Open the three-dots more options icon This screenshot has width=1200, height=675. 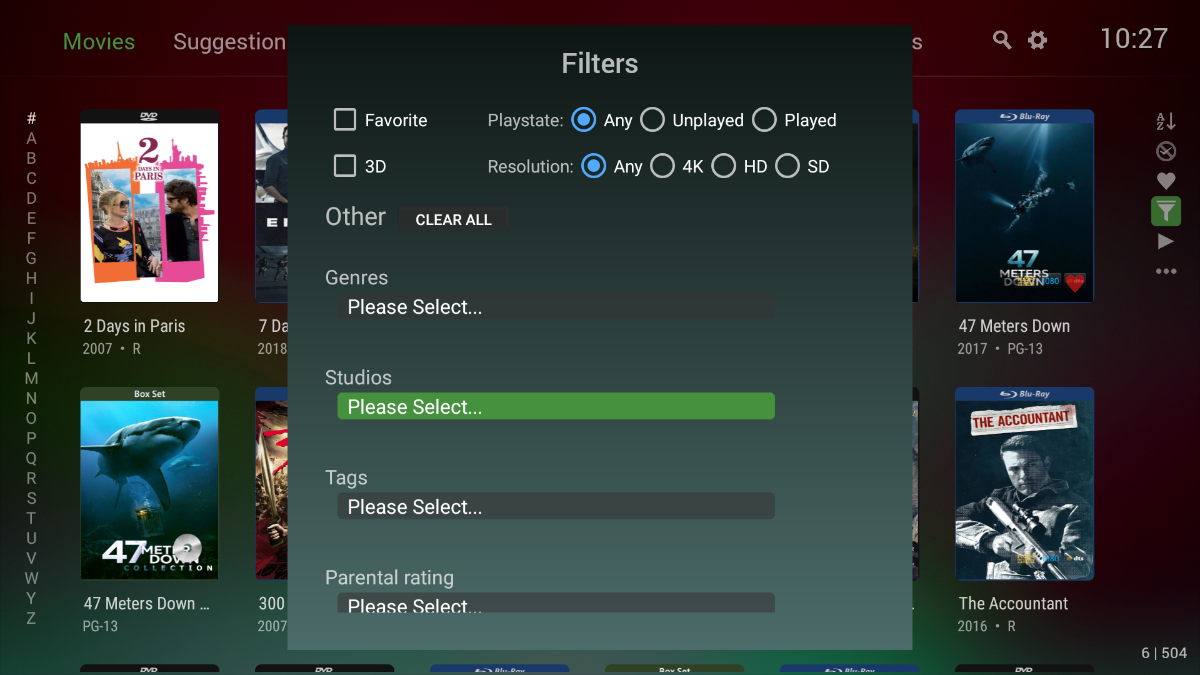[x=1166, y=271]
